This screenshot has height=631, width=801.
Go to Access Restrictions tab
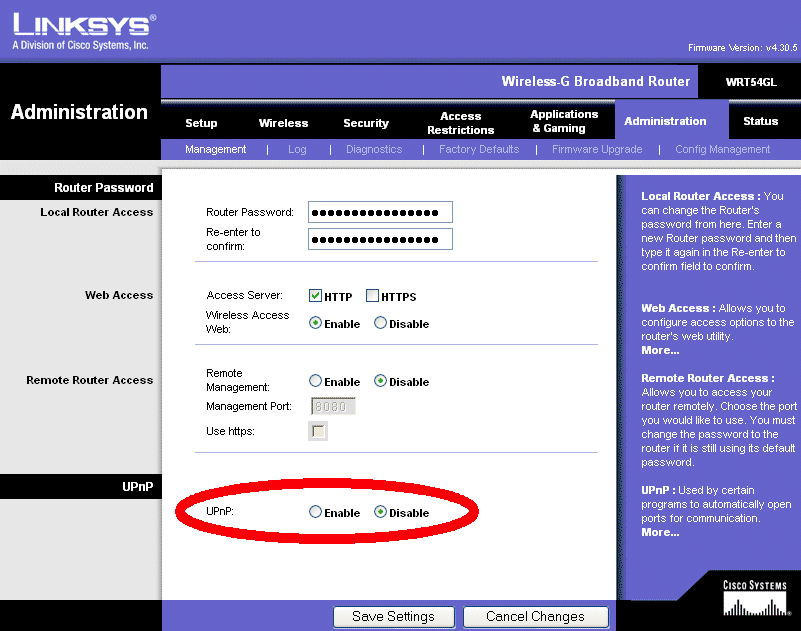coord(460,123)
